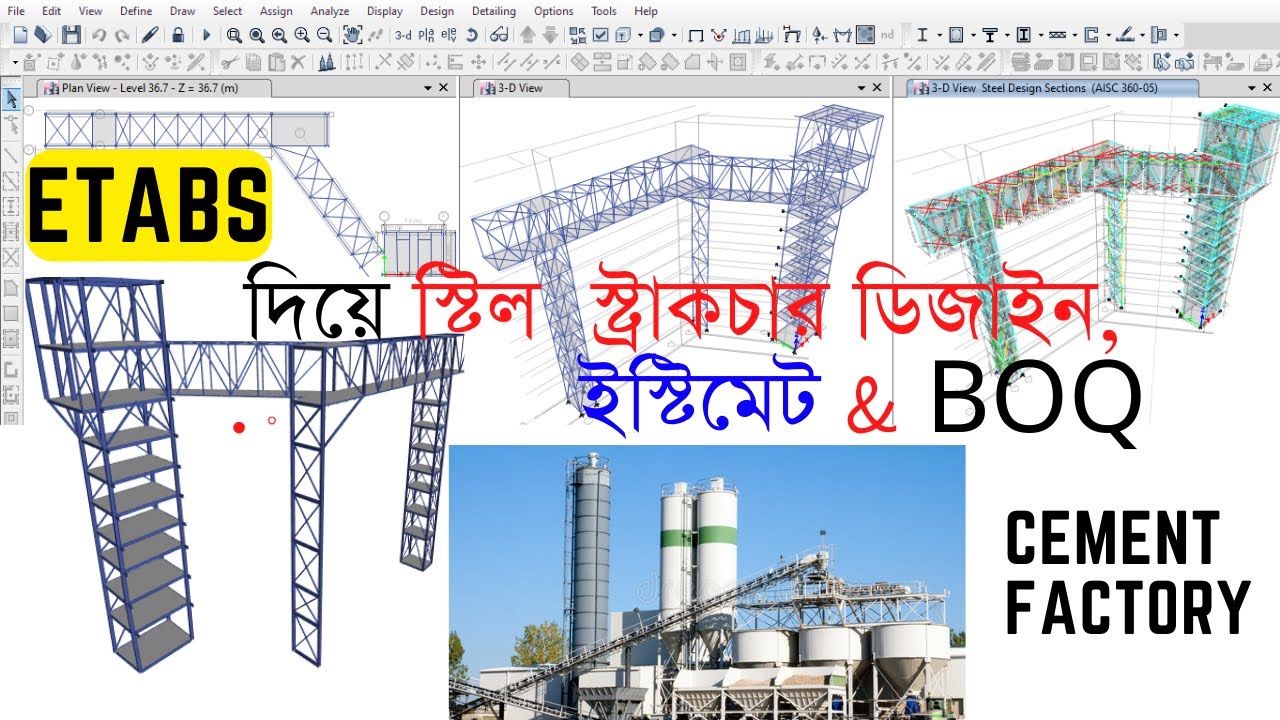This screenshot has width=1280, height=720.
Task: Click the Elevation view icon
Action: click(449, 35)
